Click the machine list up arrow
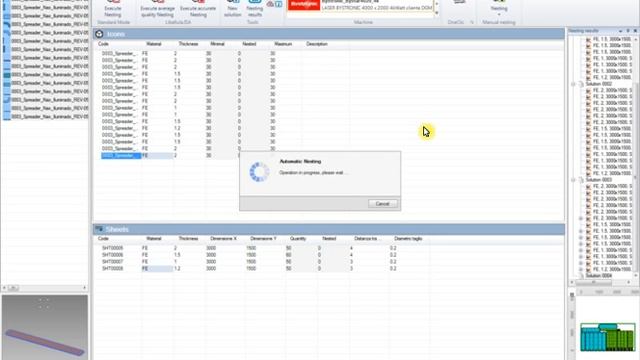 (436, 3)
